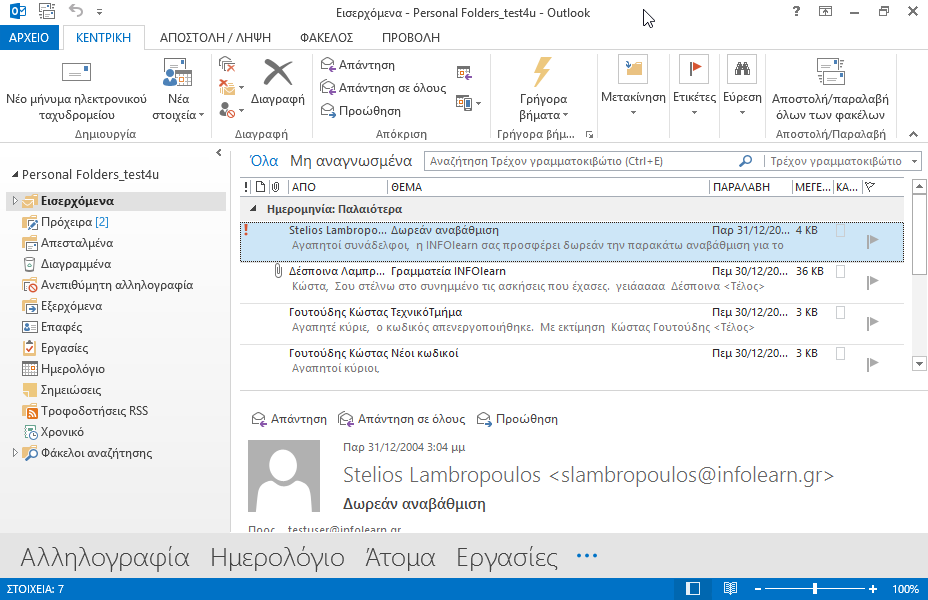The image size is (928, 600).
Task: Click the search magnifier icon
Action: [x=746, y=161]
